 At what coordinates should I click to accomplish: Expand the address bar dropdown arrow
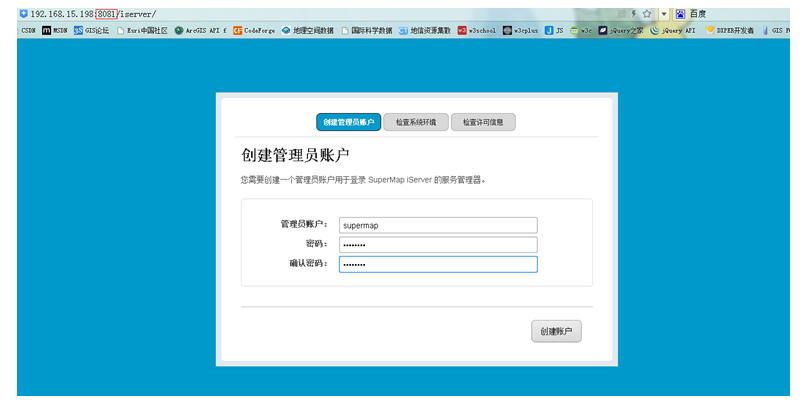663,14
